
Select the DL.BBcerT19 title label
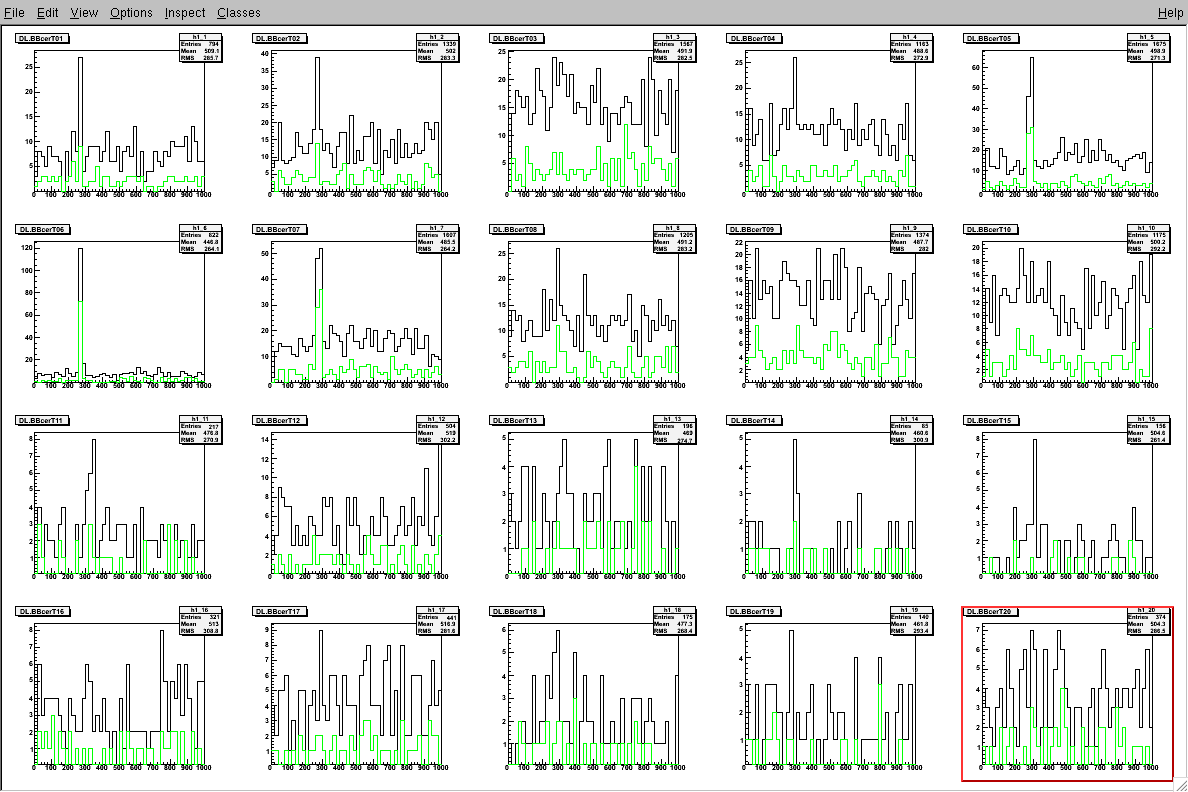[x=753, y=611]
